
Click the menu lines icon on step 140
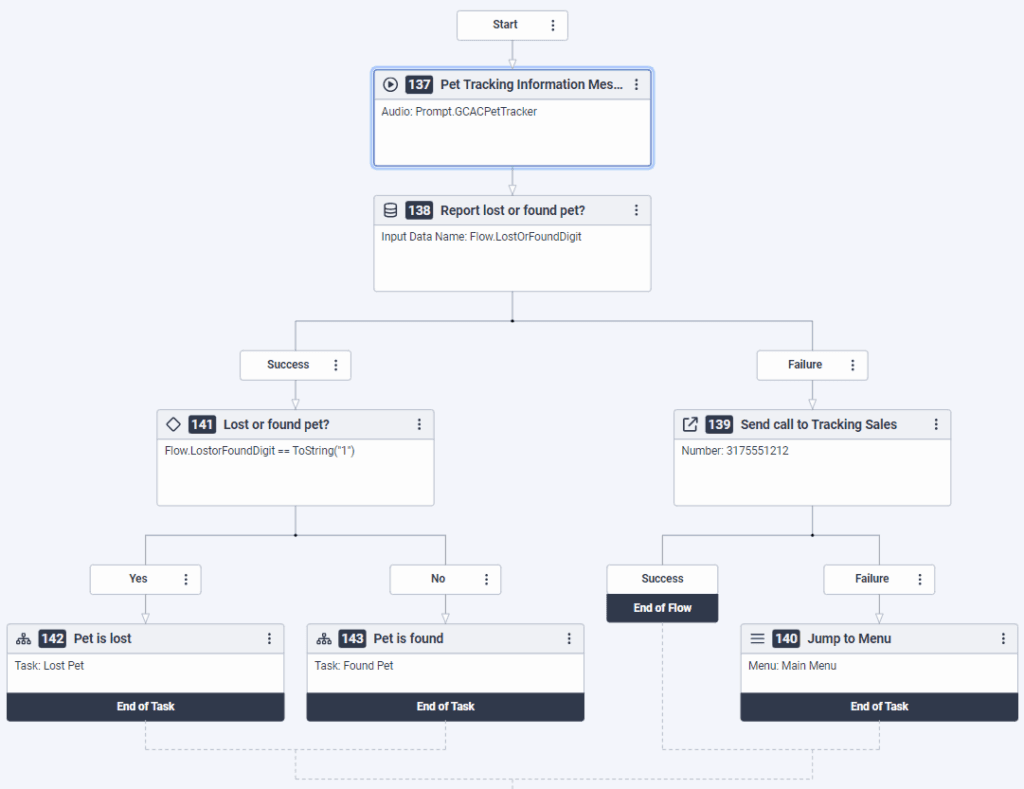758,638
